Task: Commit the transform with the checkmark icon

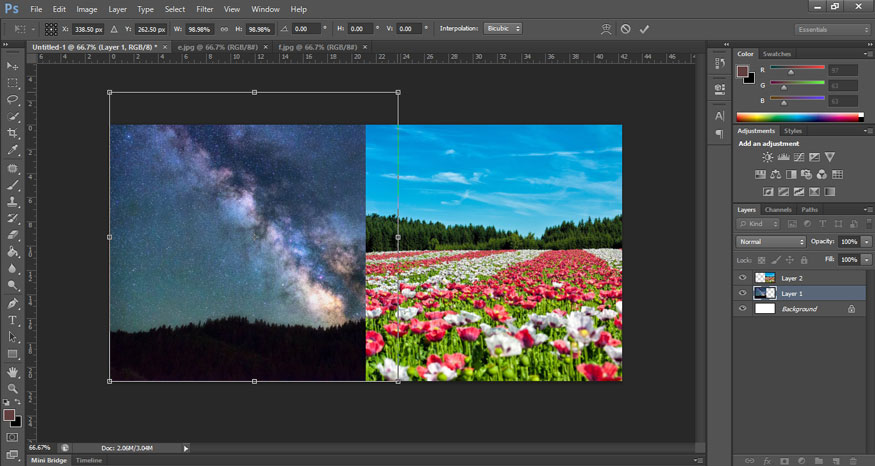Action: click(644, 29)
